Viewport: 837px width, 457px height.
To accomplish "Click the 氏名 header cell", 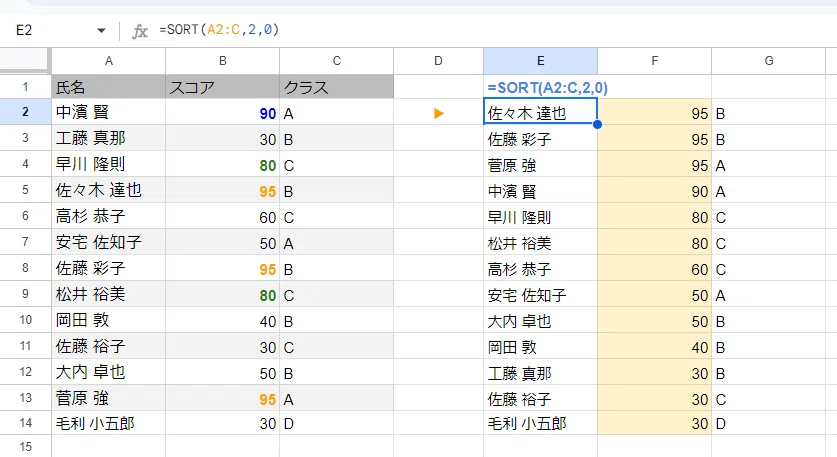I will 108,86.
